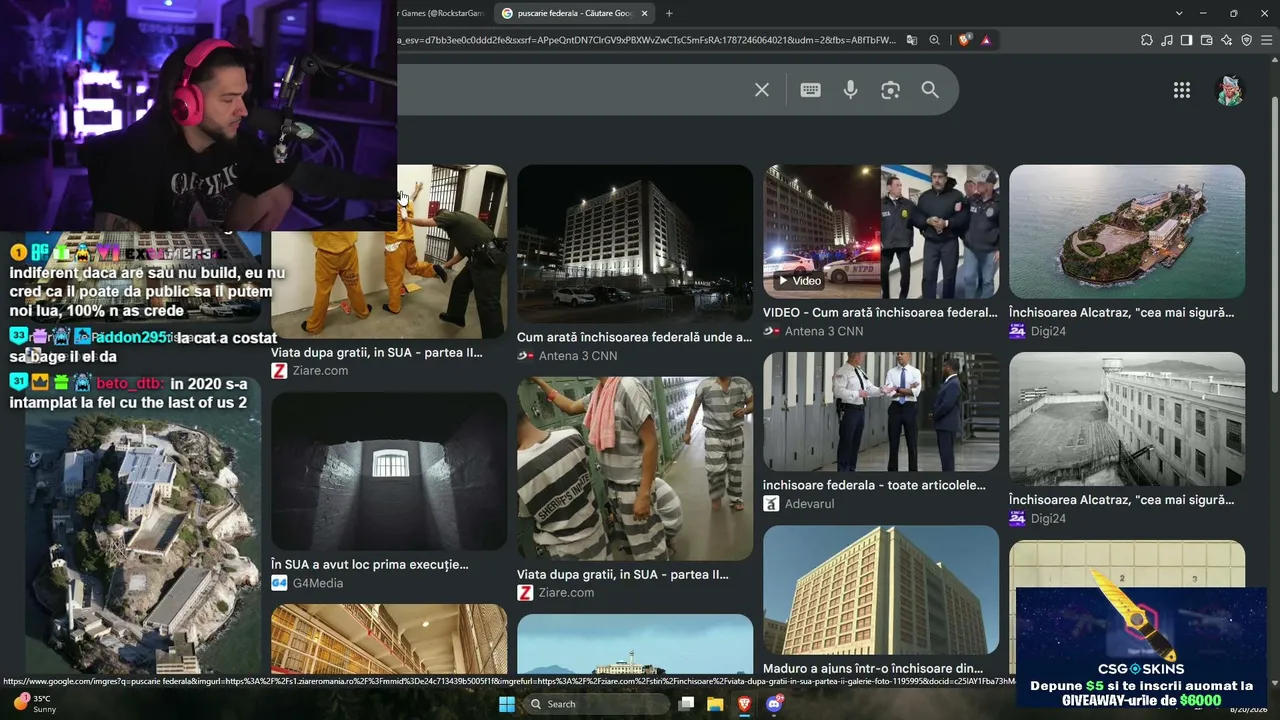Open the black-and-white Alcatraz yard image
Image resolution: width=1280 pixels, height=720 pixels.
pyautogui.click(x=1127, y=419)
